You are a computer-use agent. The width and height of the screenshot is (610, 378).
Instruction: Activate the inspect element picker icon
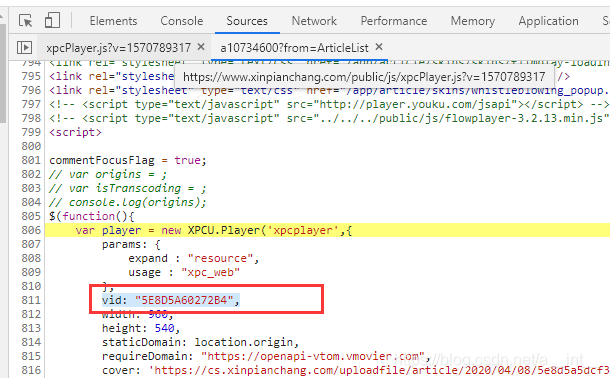click(x=26, y=20)
